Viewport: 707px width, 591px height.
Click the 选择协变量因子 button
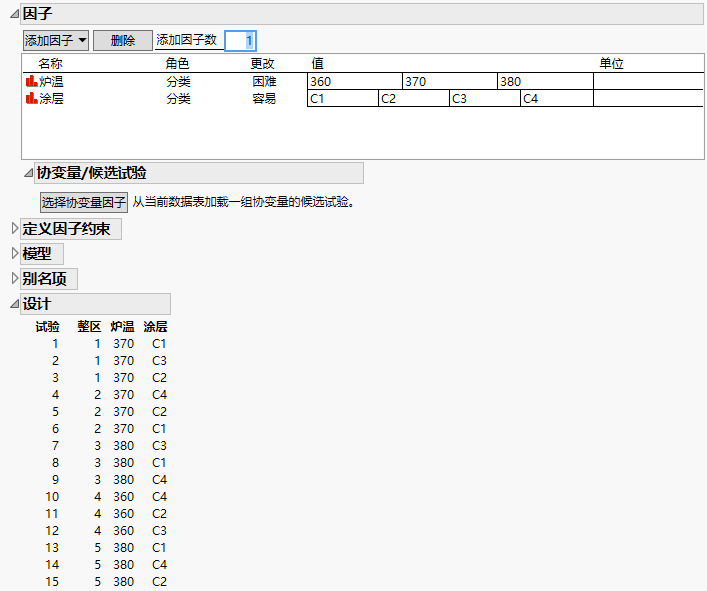point(84,202)
